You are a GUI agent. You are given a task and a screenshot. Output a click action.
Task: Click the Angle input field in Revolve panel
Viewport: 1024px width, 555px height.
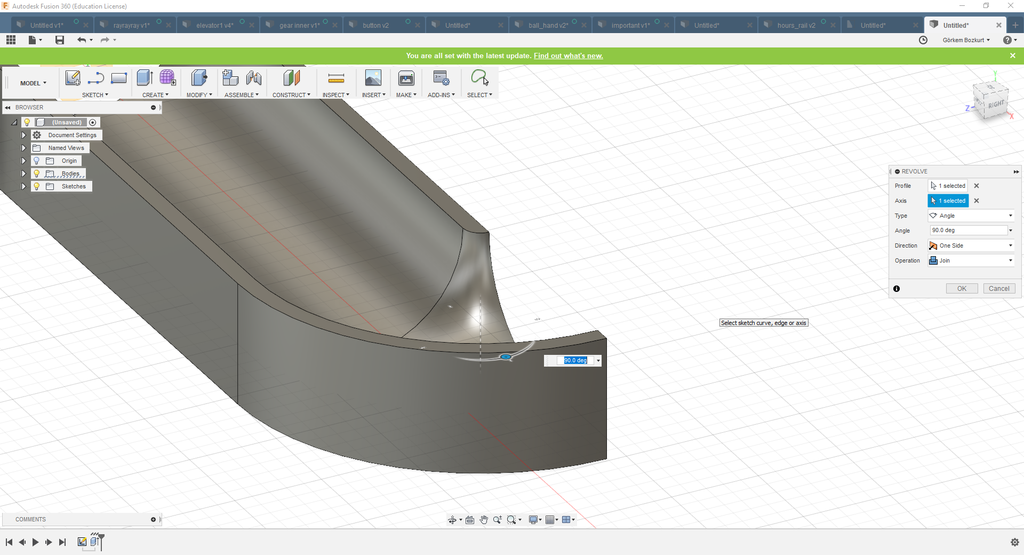click(x=966, y=230)
